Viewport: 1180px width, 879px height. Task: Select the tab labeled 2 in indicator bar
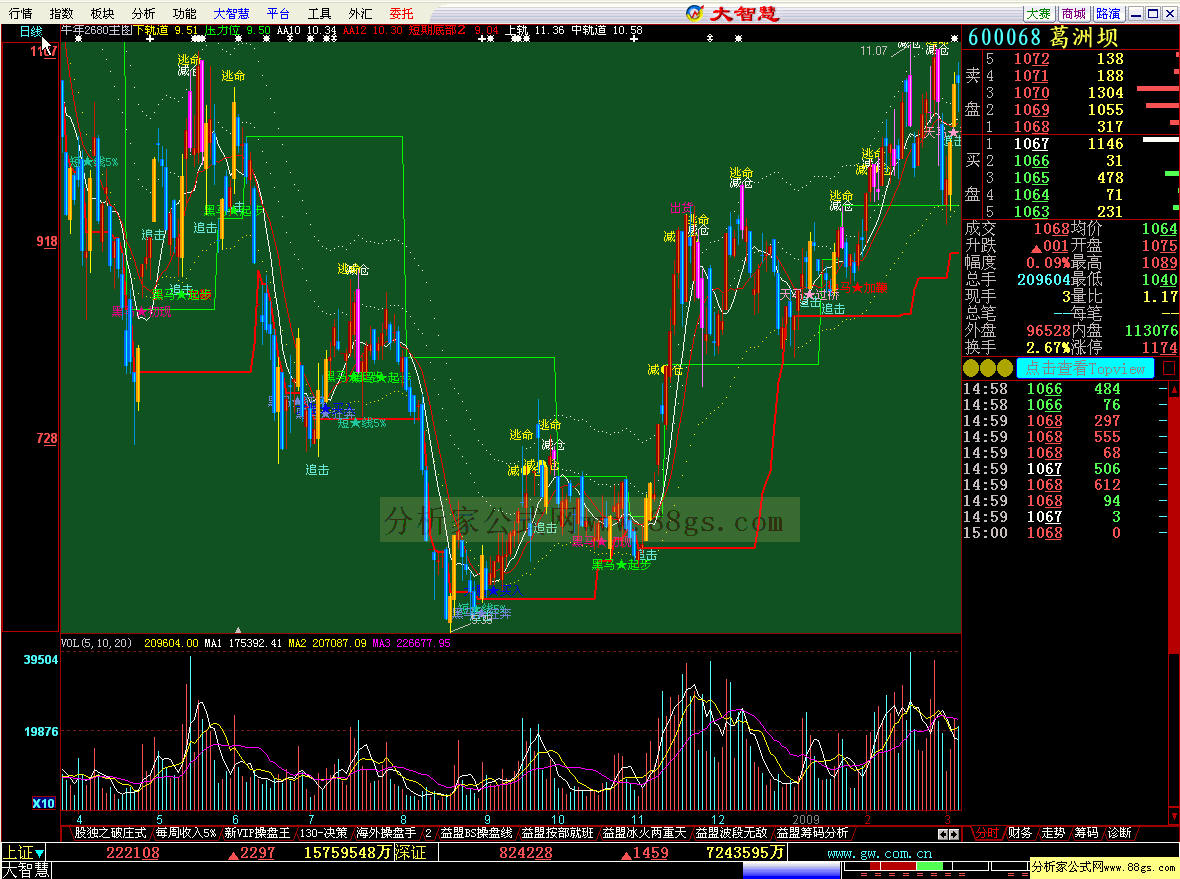point(427,832)
